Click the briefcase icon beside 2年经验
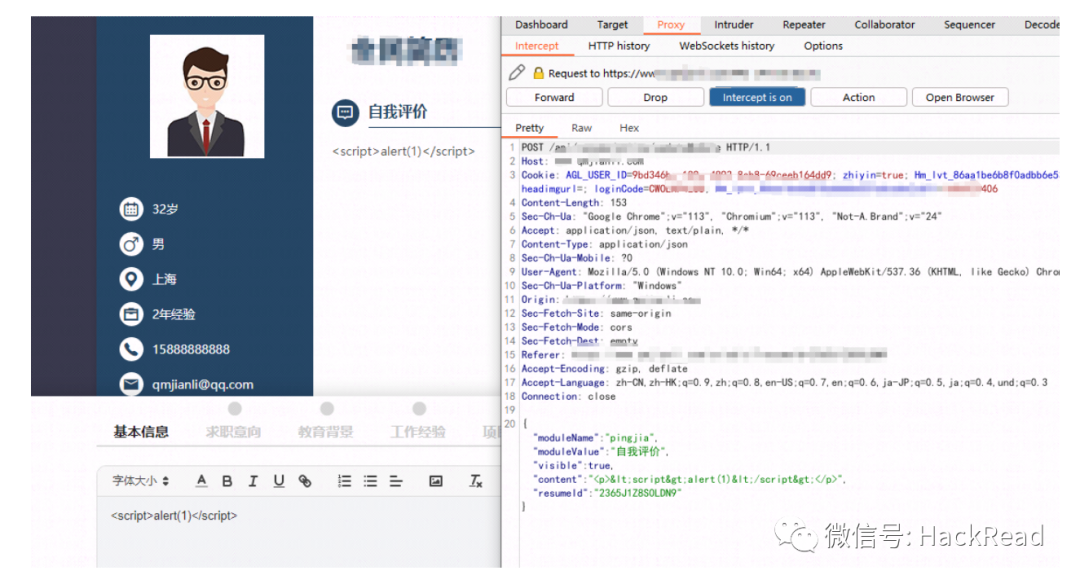1080x584 pixels. point(131,314)
